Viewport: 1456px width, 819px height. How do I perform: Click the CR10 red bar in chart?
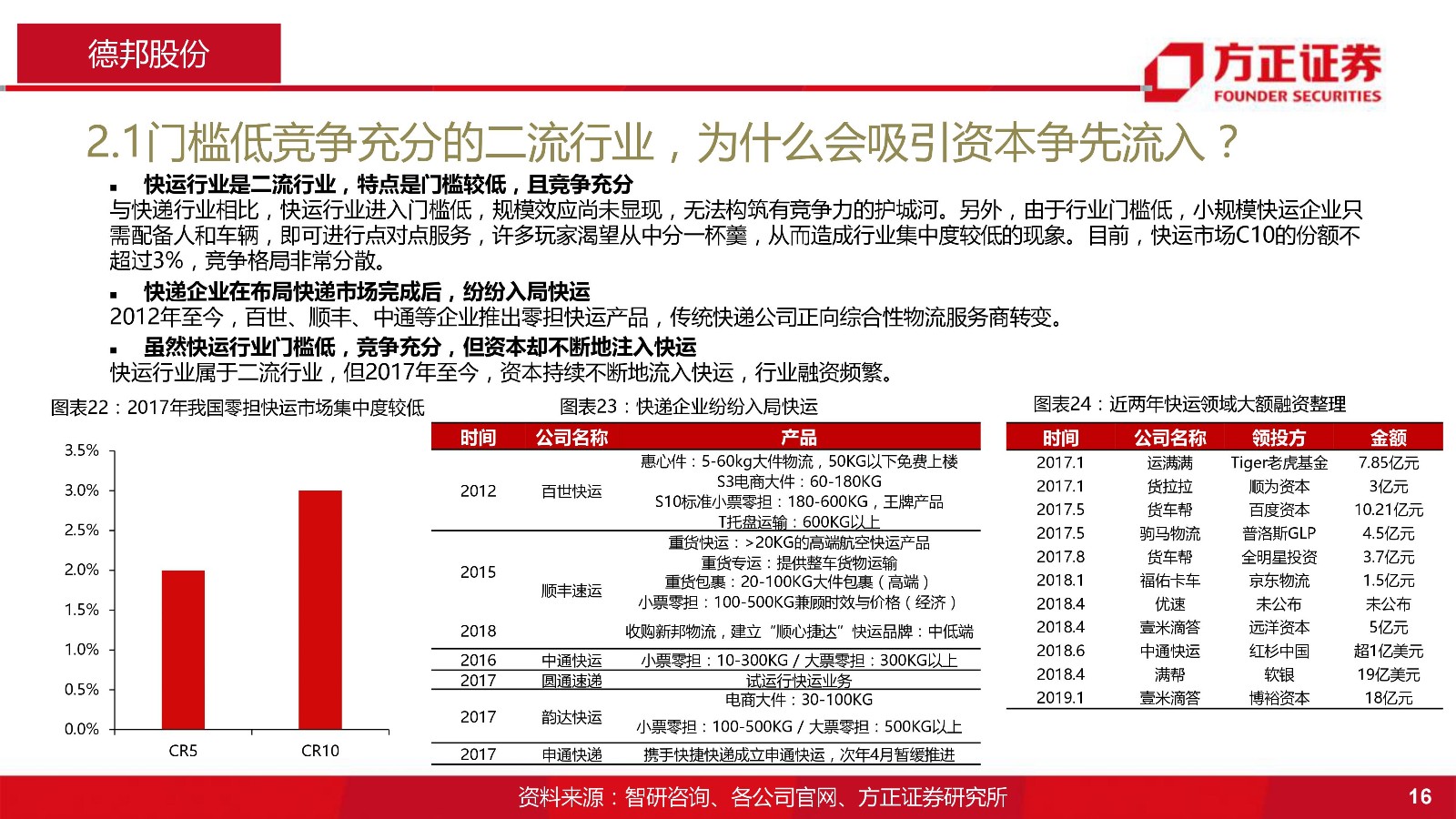(x=320, y=610)
